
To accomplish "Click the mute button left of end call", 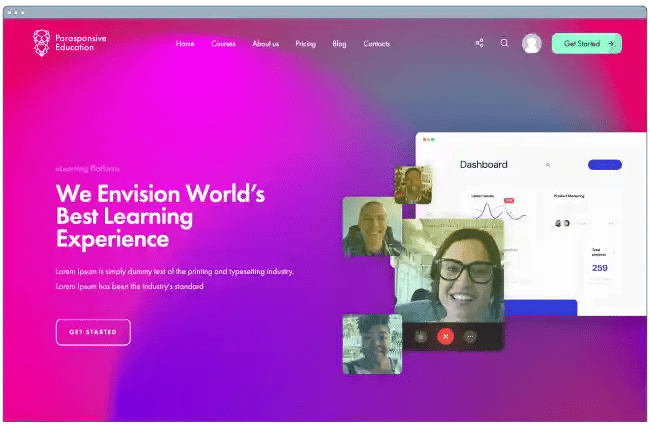I will pyautogui.click(x=421, y=337).
